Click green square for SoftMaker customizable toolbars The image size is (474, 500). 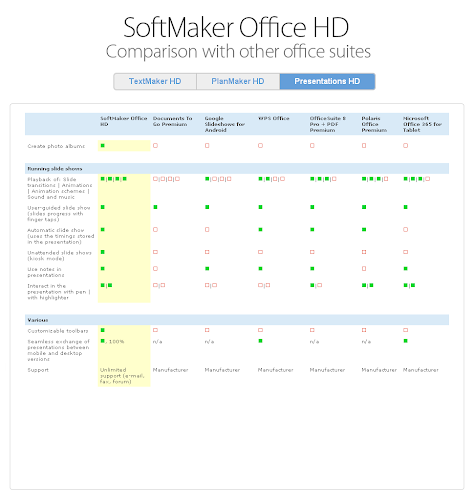click(x=103, y=330)
